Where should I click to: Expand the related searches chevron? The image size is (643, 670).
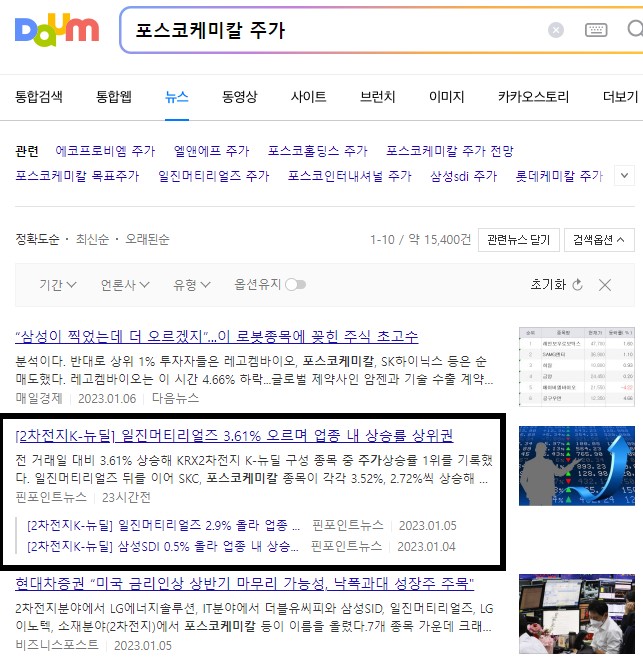pos(624,176)
